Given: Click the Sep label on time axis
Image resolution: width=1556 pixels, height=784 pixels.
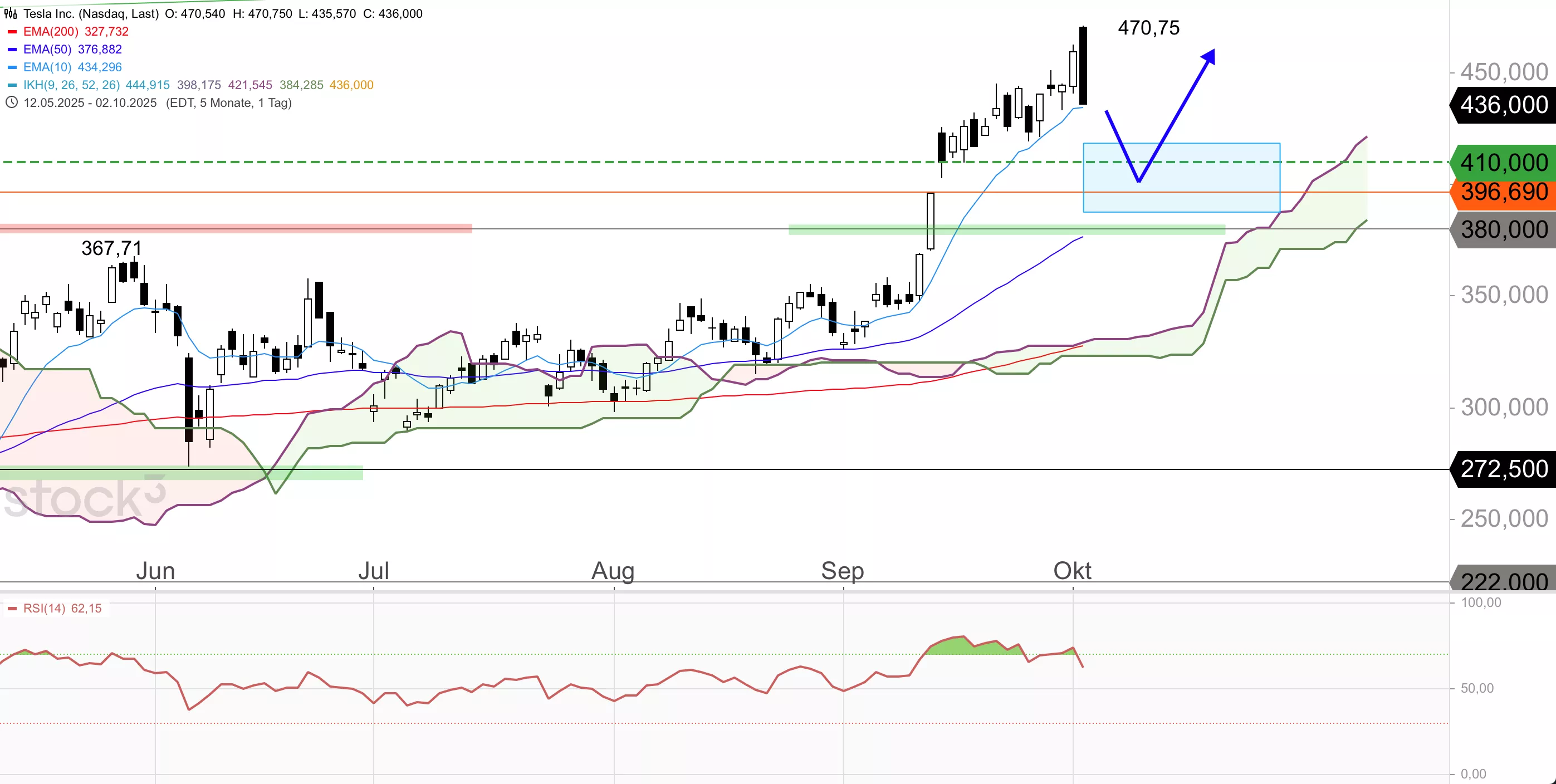Looking at the screenshot, I should 842,570.
